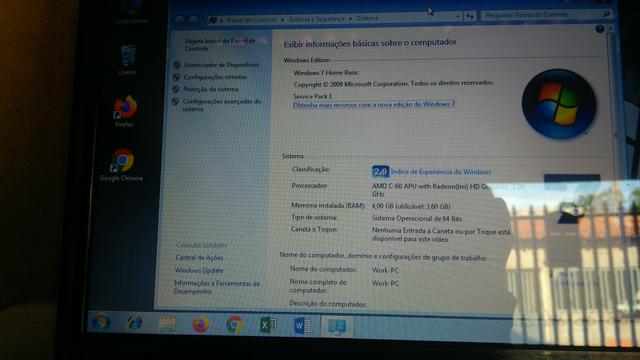640x360 pixels.
Task: Click Sistema e Segurança in the breadcrumb
Action: point(316,19)
